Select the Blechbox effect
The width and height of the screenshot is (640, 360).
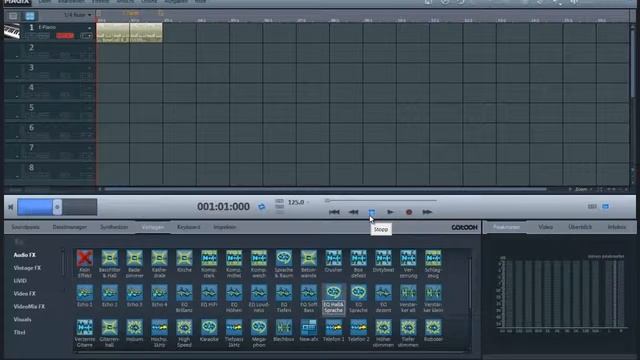click(x=284, y=327)
